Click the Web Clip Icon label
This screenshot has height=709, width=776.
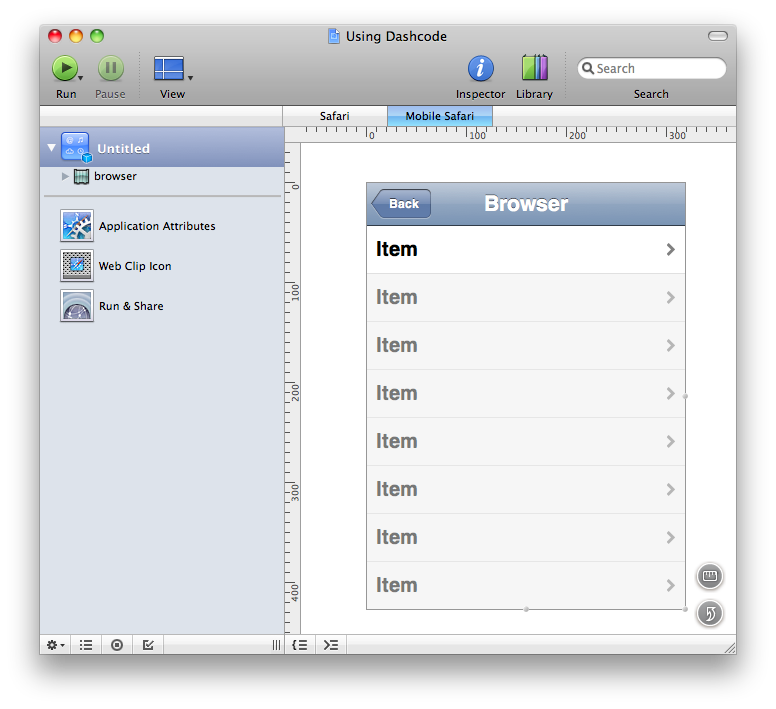tap(135, 266)
